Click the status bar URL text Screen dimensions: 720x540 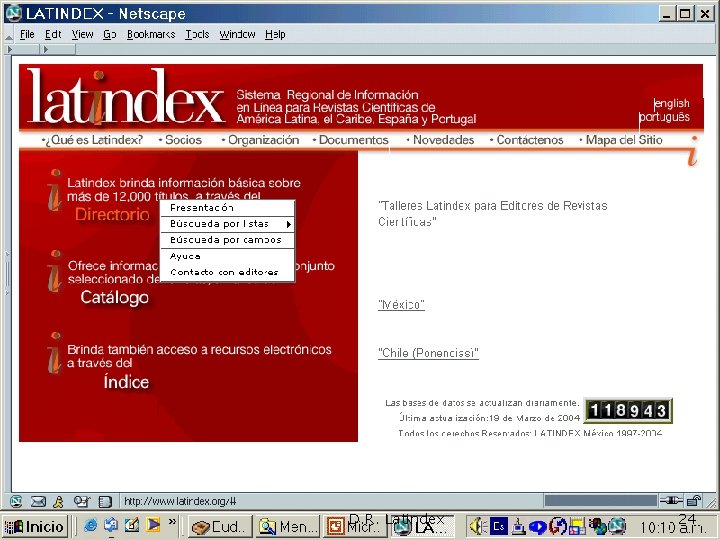(x=180, y=501)
